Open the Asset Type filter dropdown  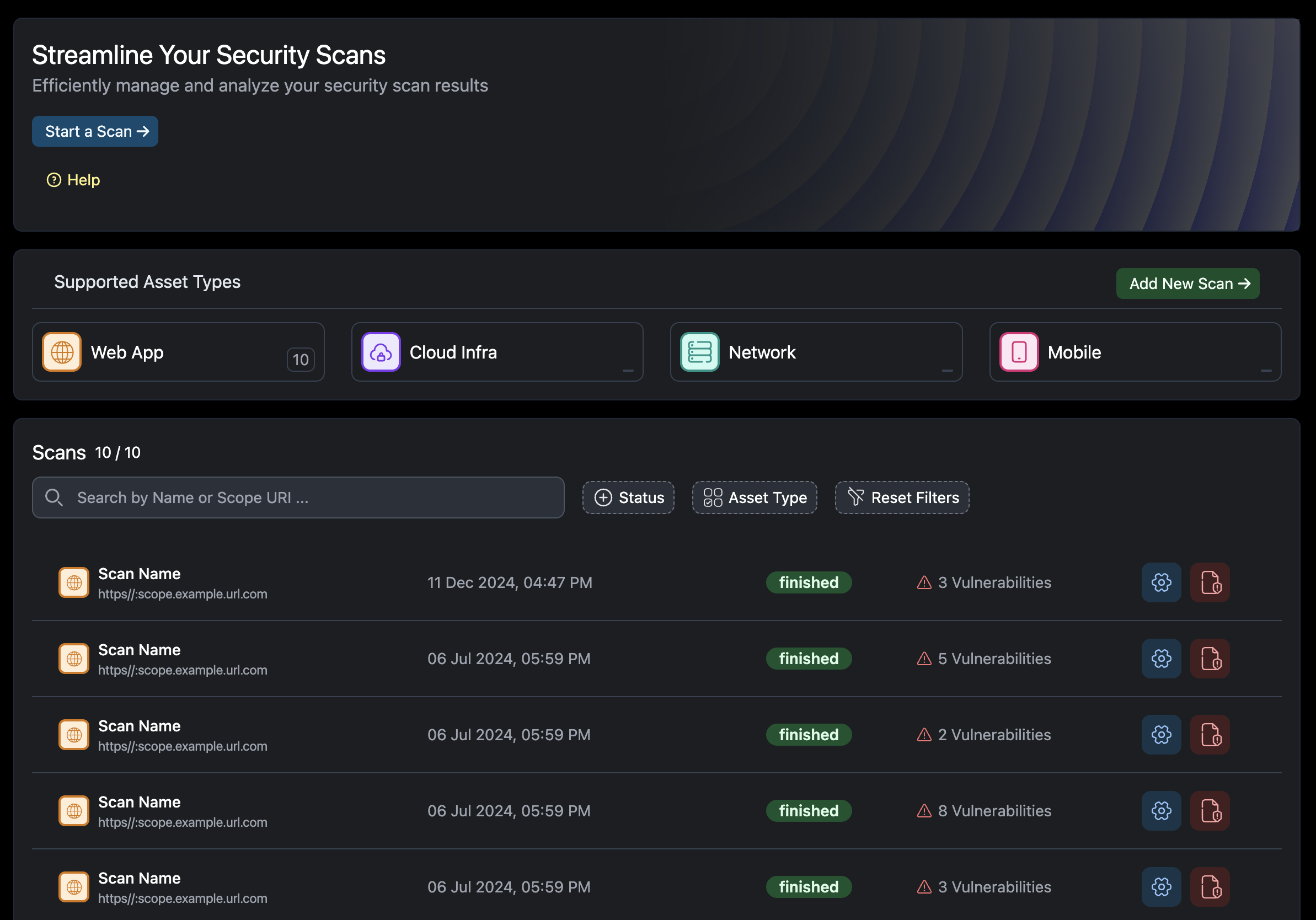click(755, 498)
